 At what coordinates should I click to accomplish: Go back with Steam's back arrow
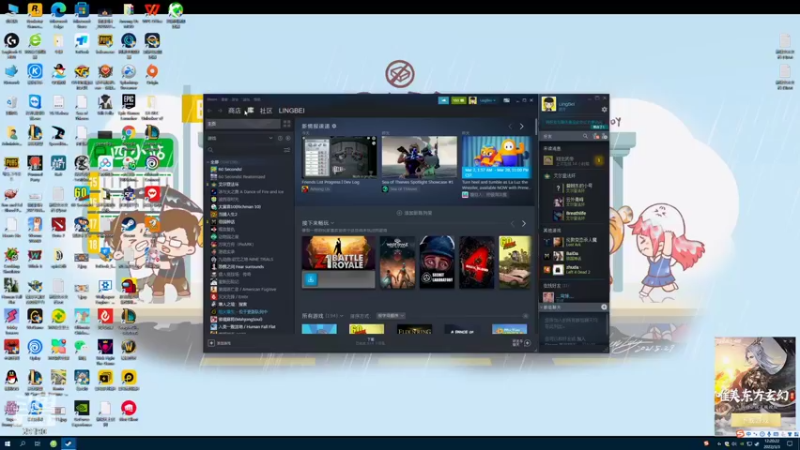[210, 111]
